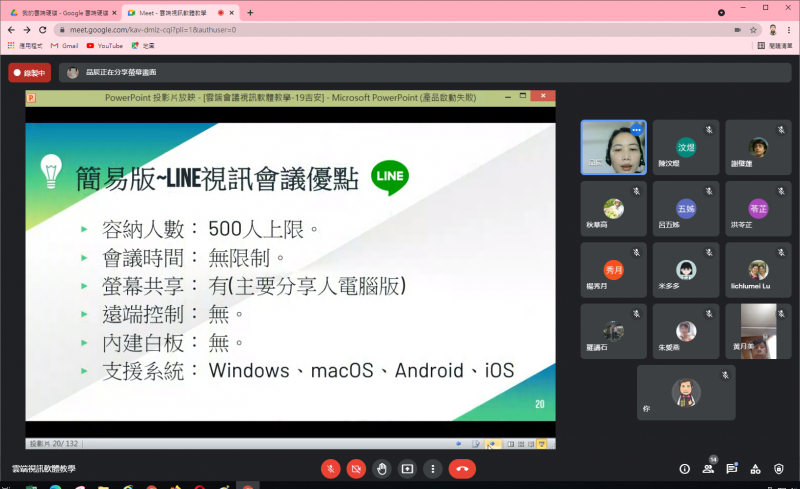Raise hand in the meeting
The image size is (800, 489).
click(x=382, y=469)
